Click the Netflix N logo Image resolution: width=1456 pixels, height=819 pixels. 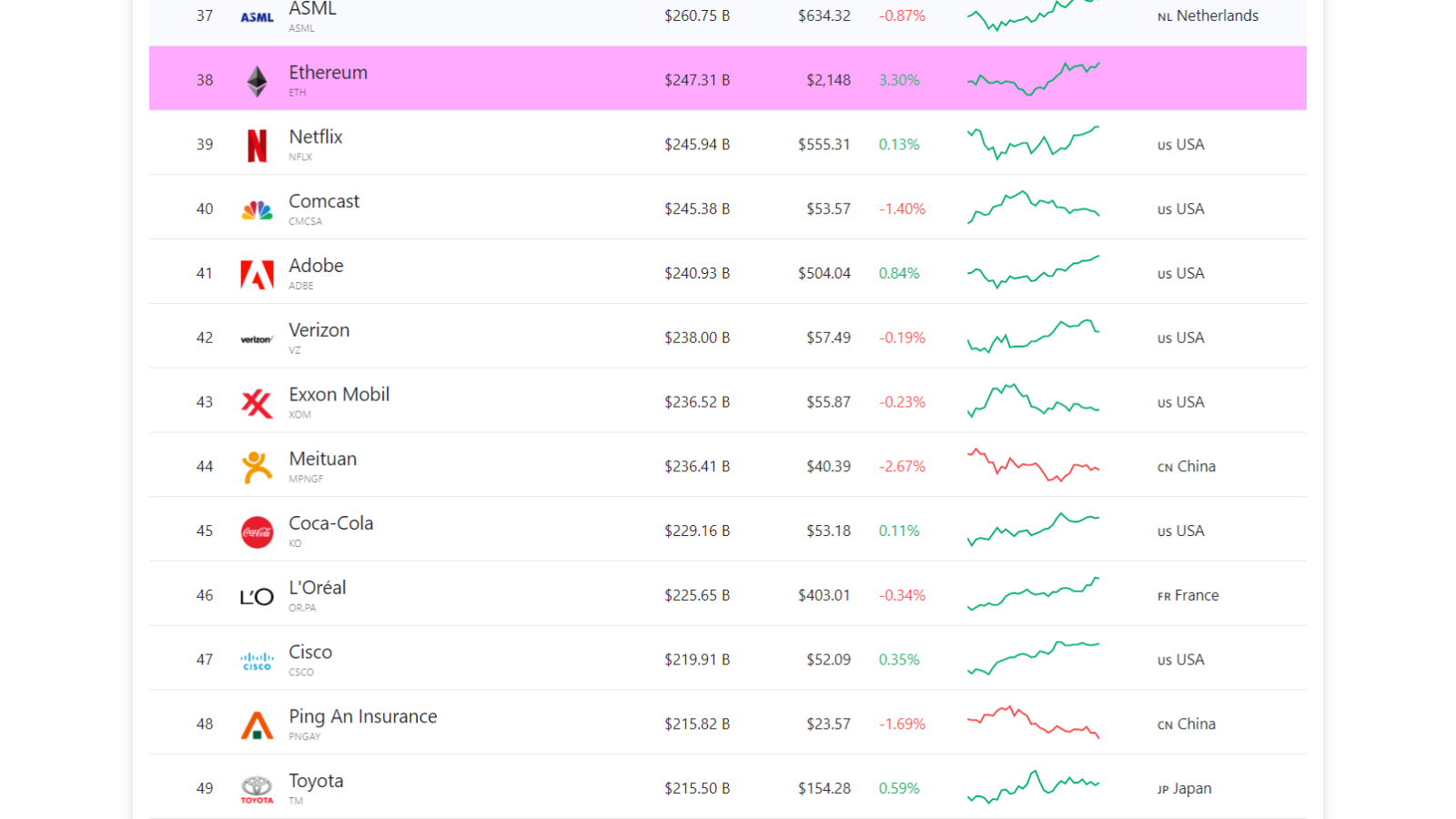pos(258,146)
